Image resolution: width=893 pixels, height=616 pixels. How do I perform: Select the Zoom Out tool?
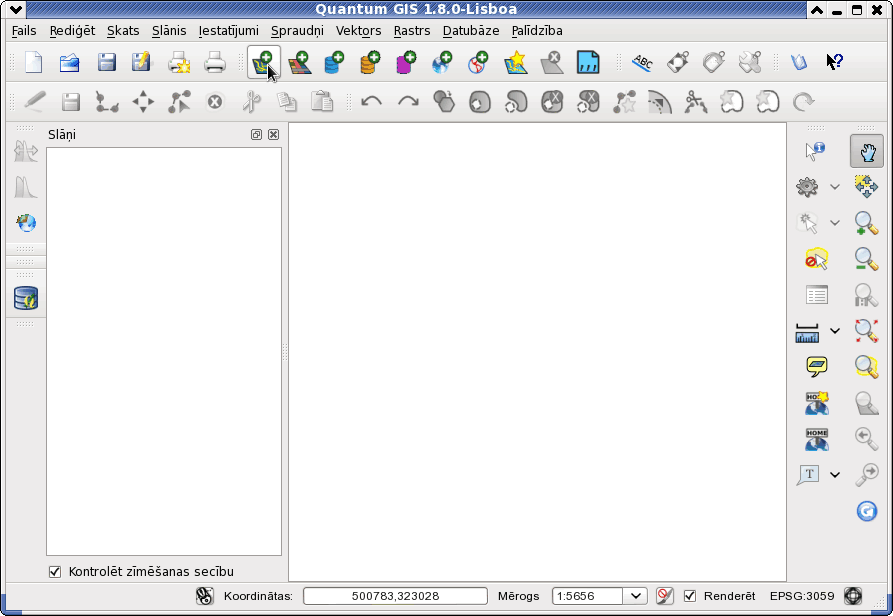point(866,258)
